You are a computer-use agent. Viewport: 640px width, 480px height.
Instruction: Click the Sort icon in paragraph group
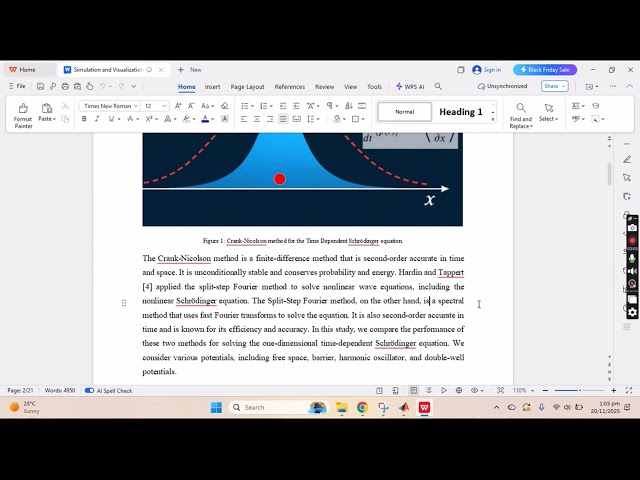pos(349,106)
